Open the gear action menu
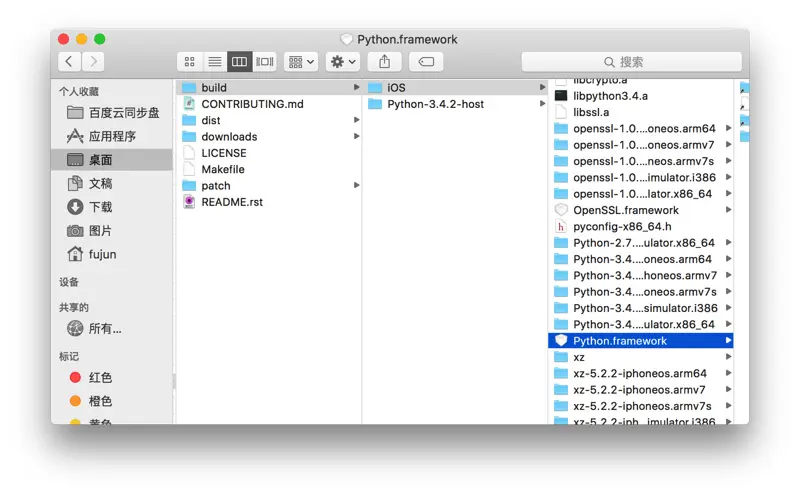This screenshot has height=497, width=800. 343,62
